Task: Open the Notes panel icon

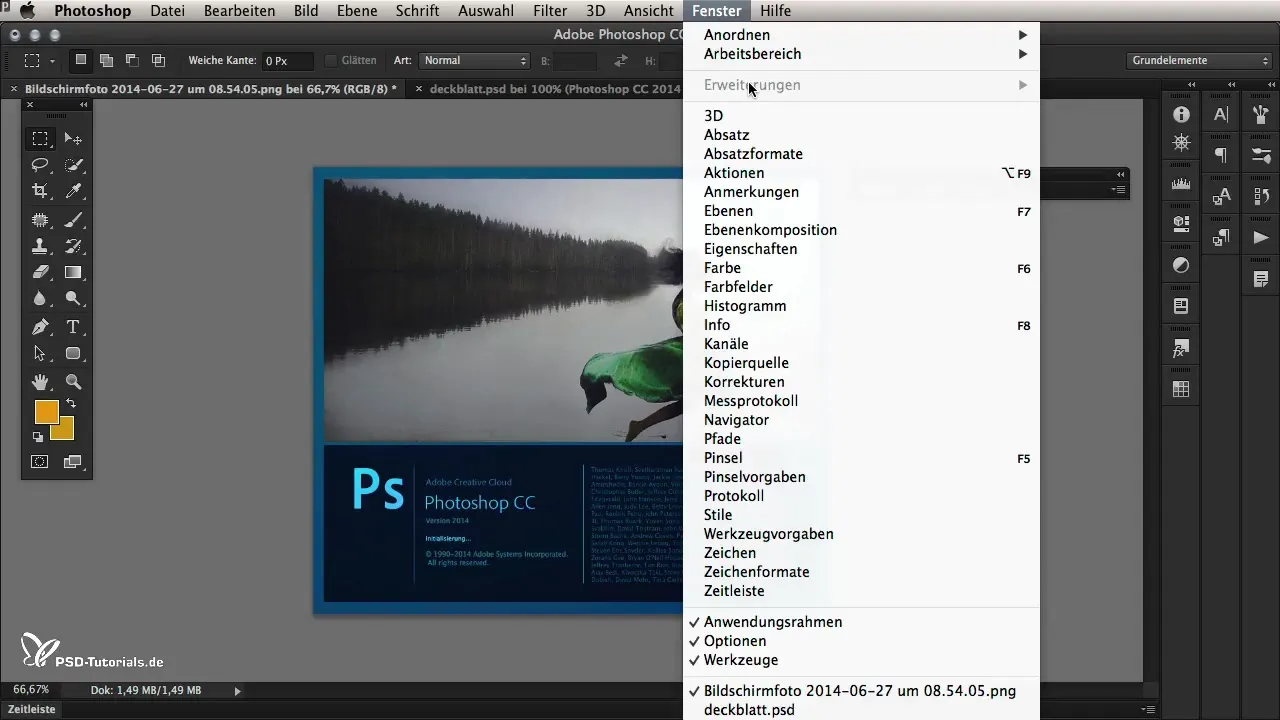Action: 1261,278
